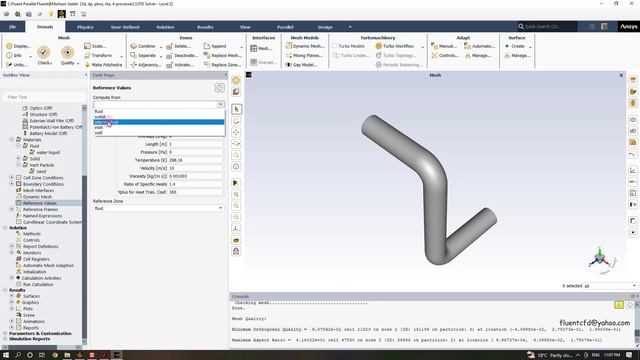Image resolution: width=640 pixels, height=360 pixels.
Task: Select 'wall' in Compute from list
Action: [159, 133]
